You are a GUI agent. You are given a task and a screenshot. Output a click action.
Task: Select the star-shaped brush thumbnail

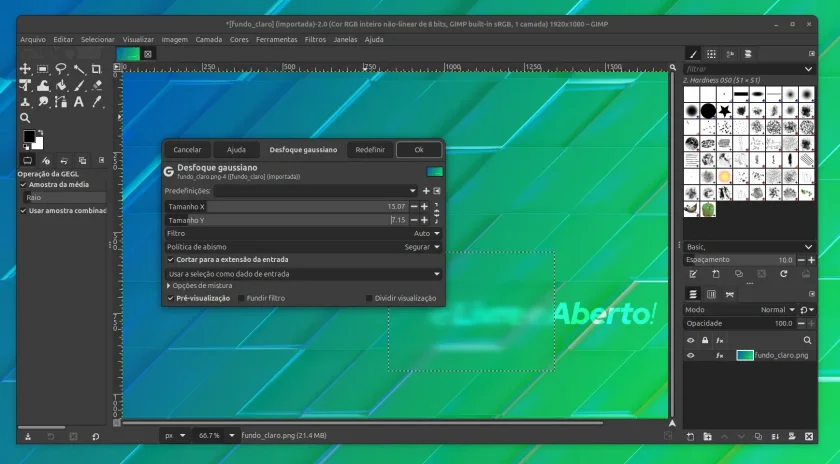click(725, 111)
